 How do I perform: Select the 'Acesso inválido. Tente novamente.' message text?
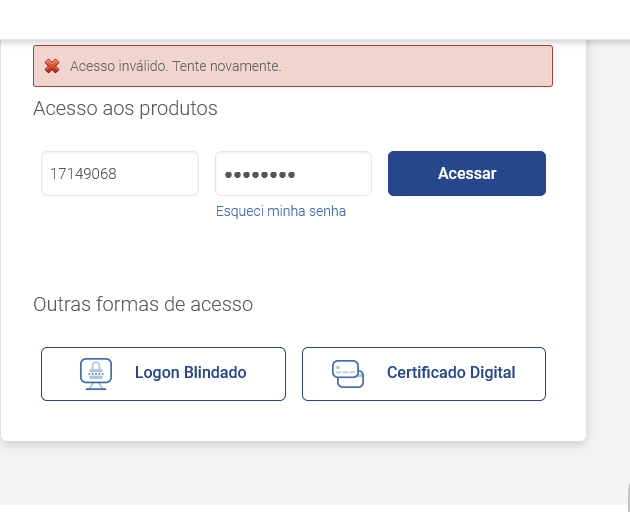coord(176,66)
